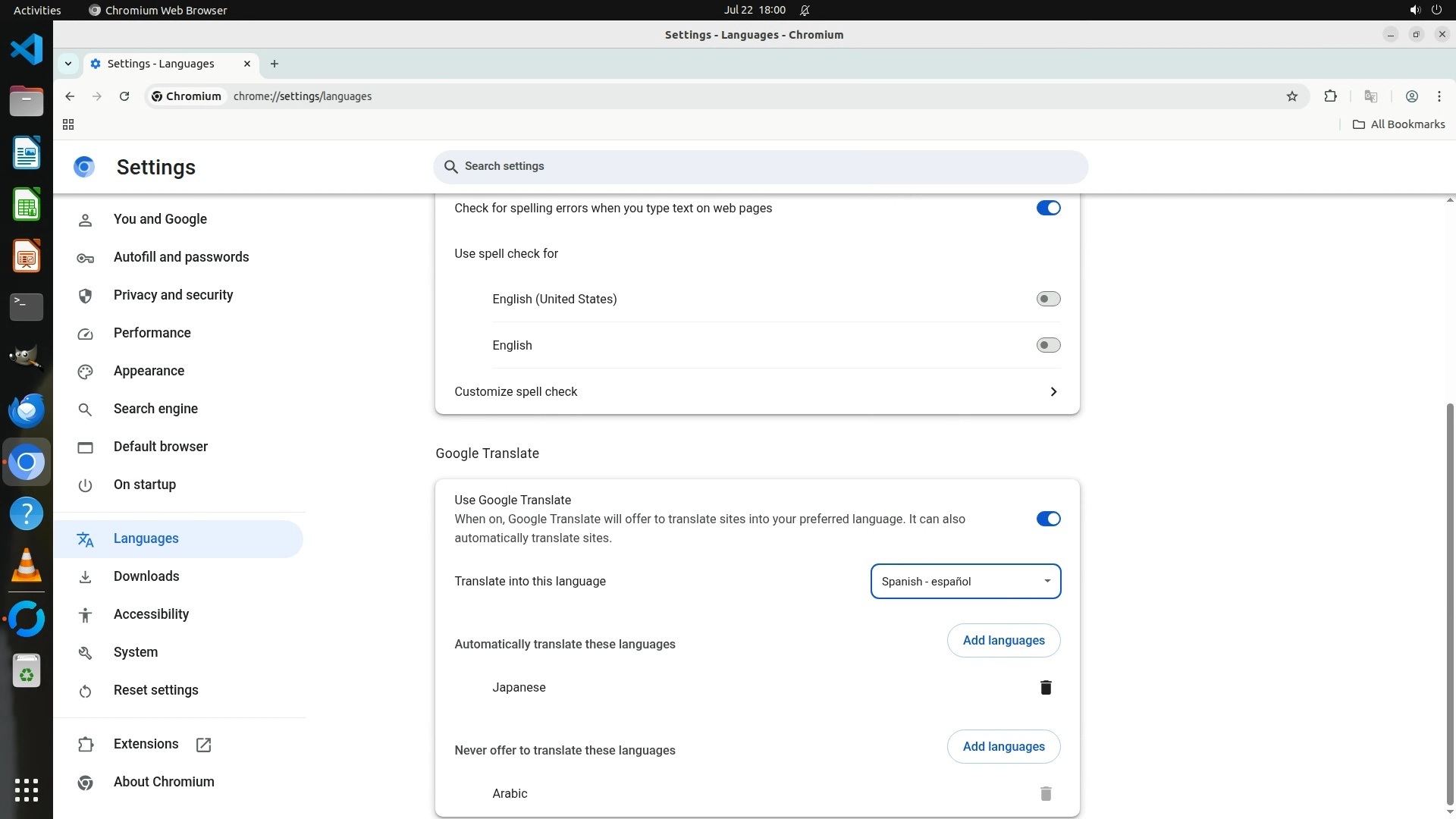Open the profile avatar icon

(x=1411, y=96)
